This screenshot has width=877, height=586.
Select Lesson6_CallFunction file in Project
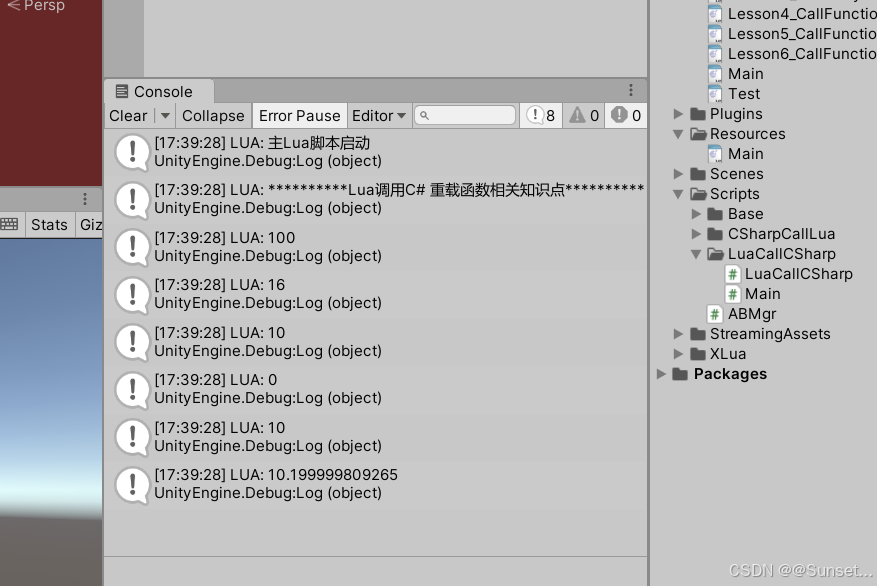(801, 54)
